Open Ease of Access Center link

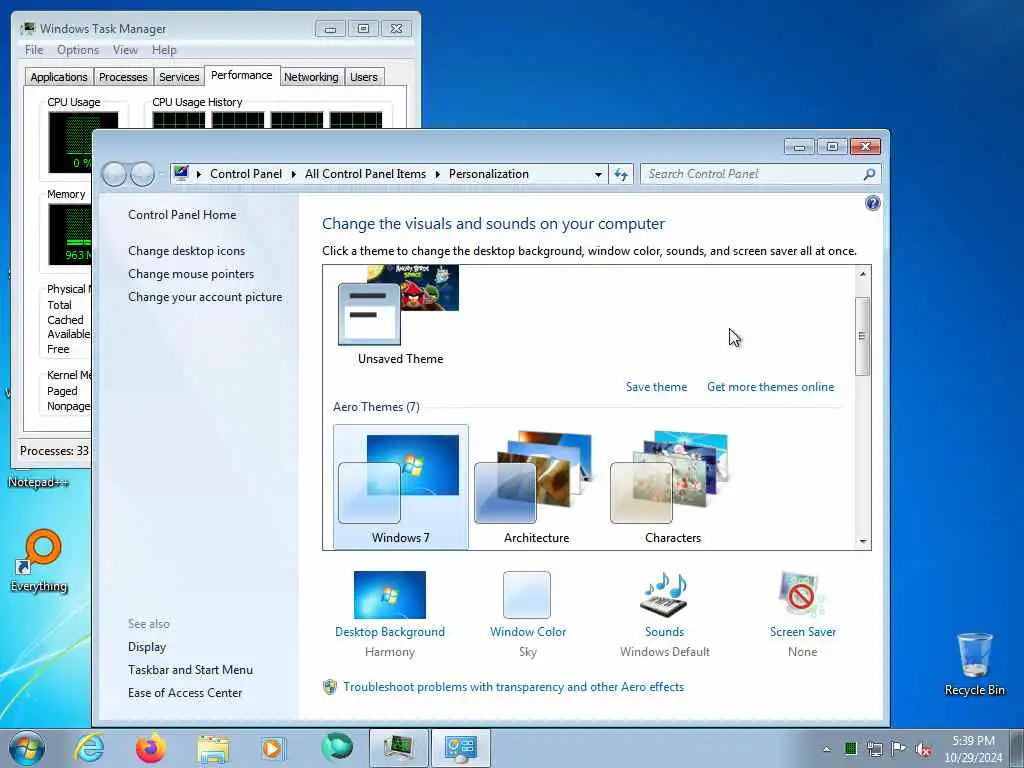[x=185, y=692]
